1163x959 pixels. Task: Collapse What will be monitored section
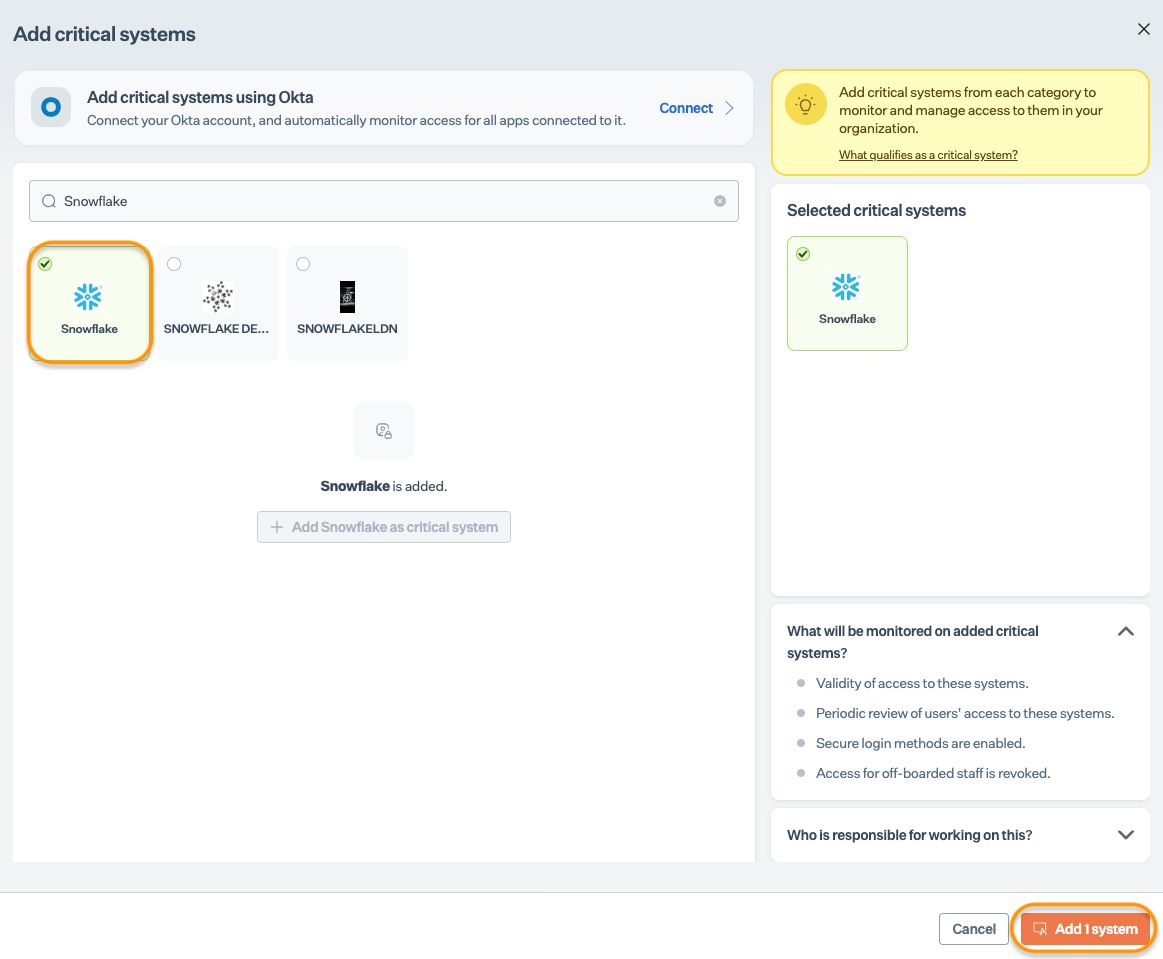click(x=1125, y=631)
